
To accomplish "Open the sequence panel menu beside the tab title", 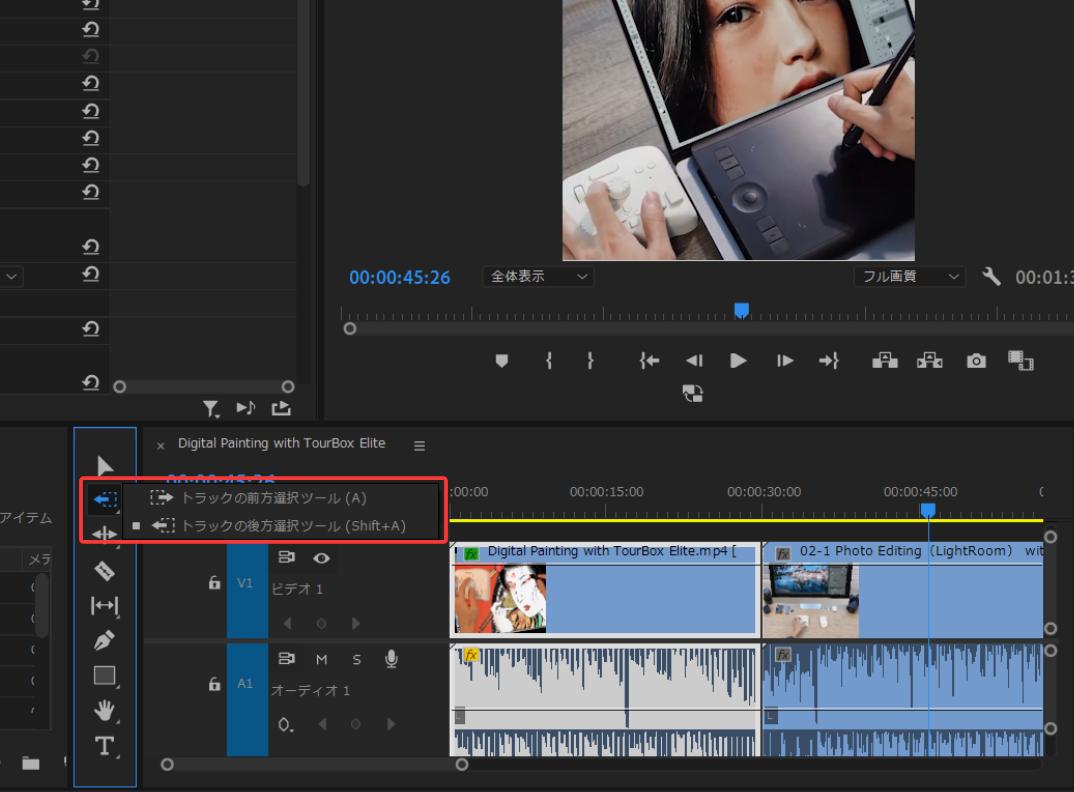I will pyautogui.click(x=419, y=446).
